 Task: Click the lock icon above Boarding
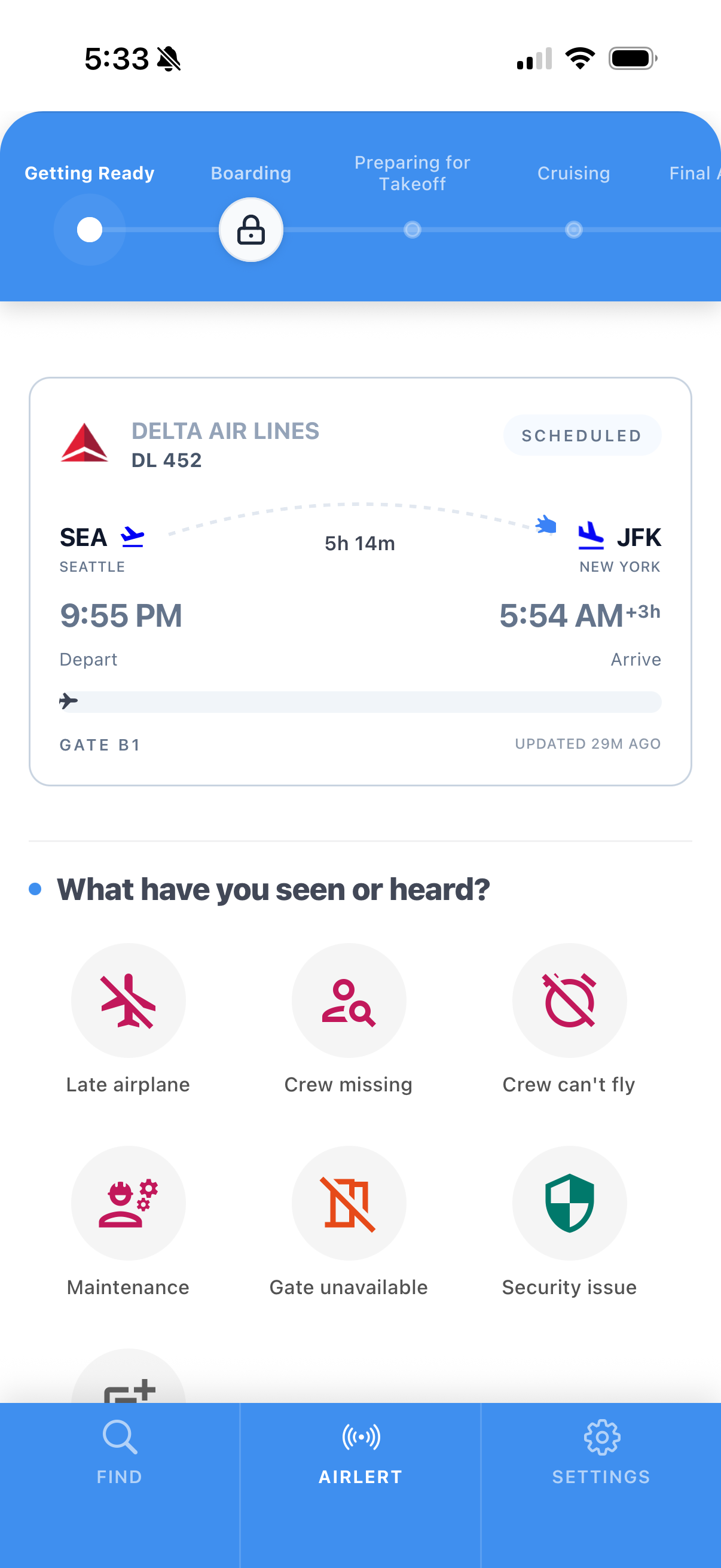[250, 230]
